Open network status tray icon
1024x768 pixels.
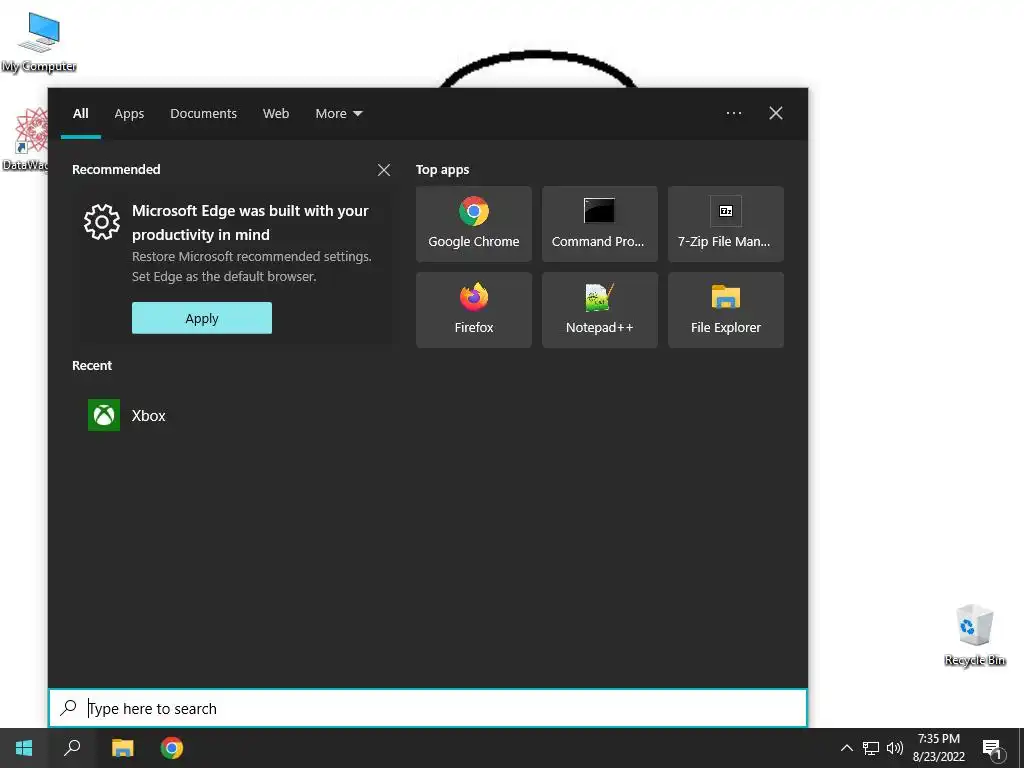(x=871, y=748)
